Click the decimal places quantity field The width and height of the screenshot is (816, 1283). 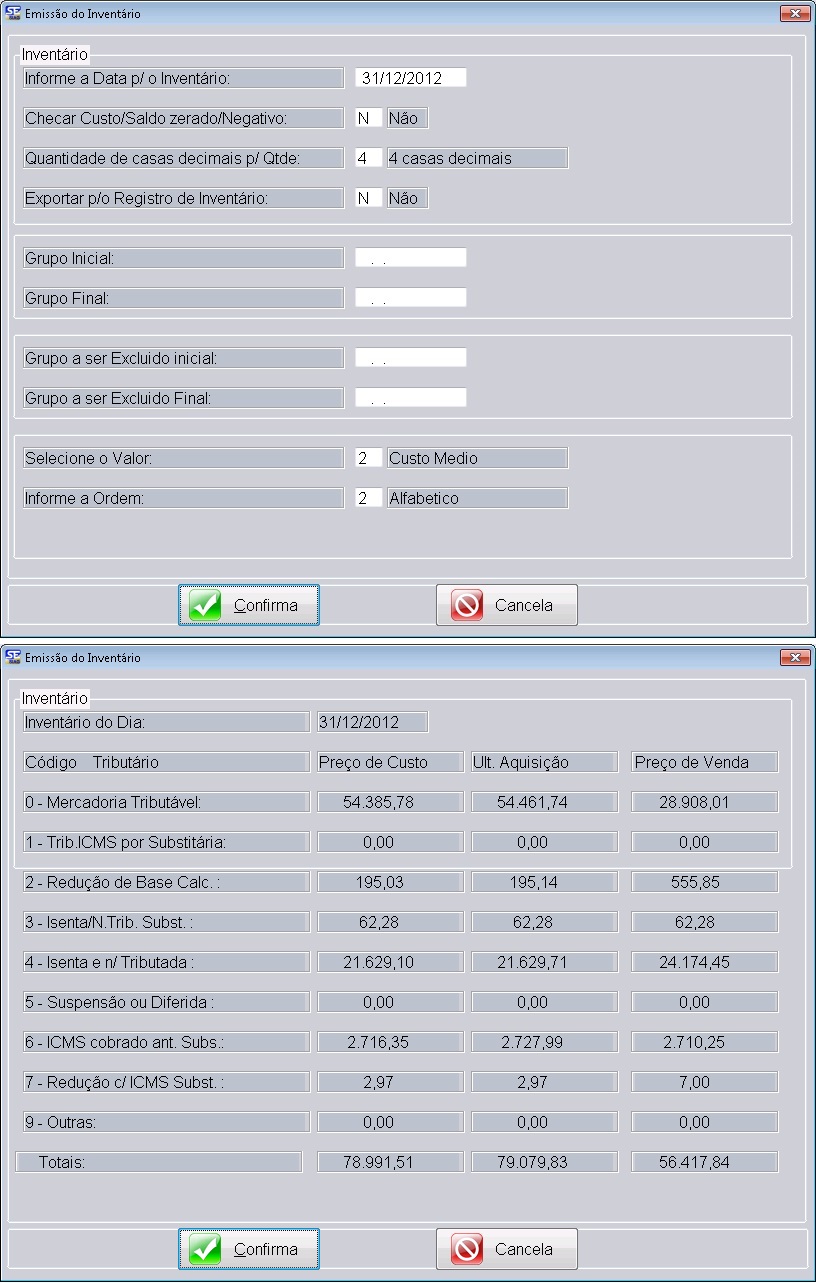pos(368,158)
